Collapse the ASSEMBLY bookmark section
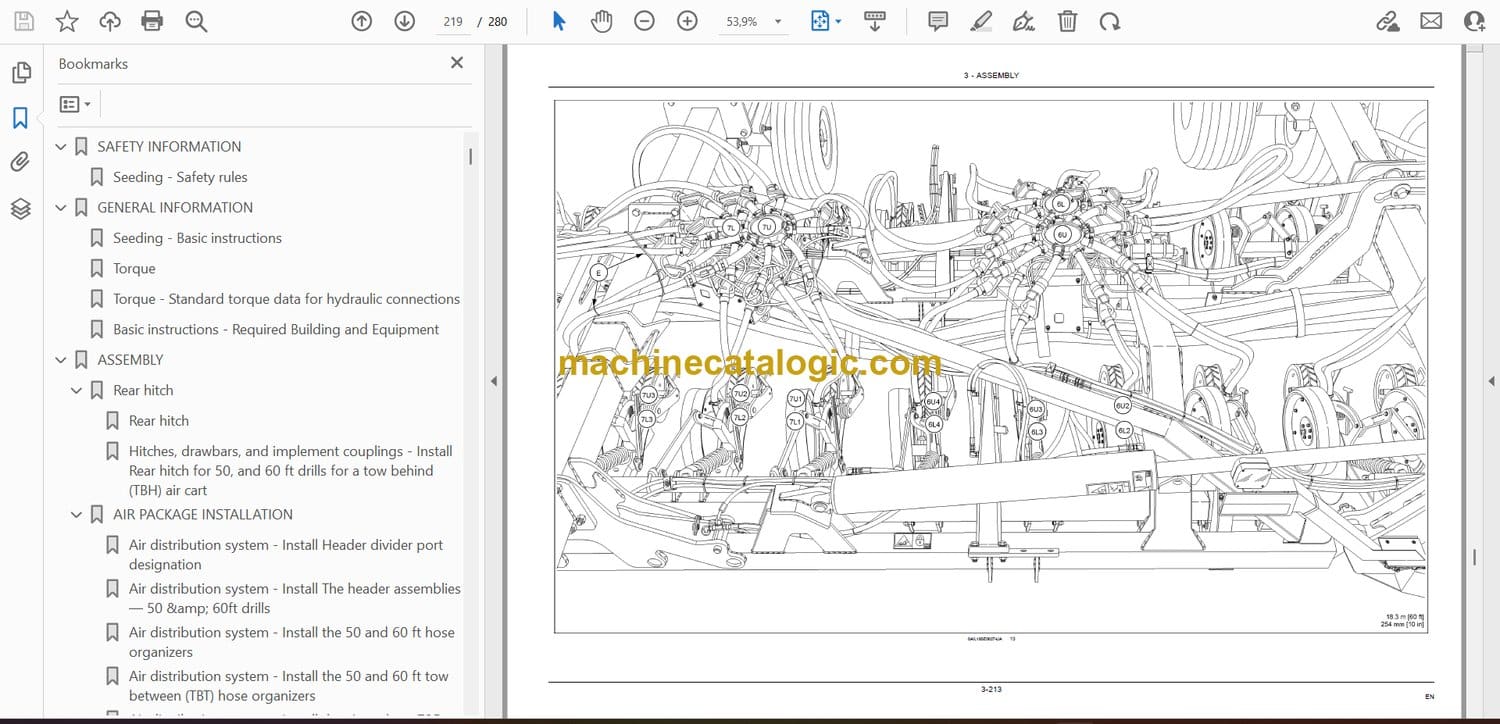1500x724 pixels. click(61, 360)
